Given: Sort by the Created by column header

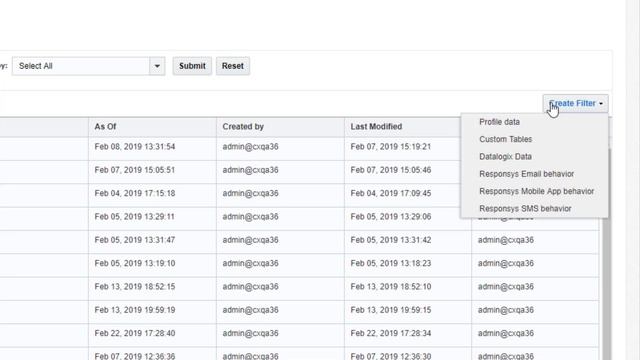Looking at the screenshot, I should point(280,127).
